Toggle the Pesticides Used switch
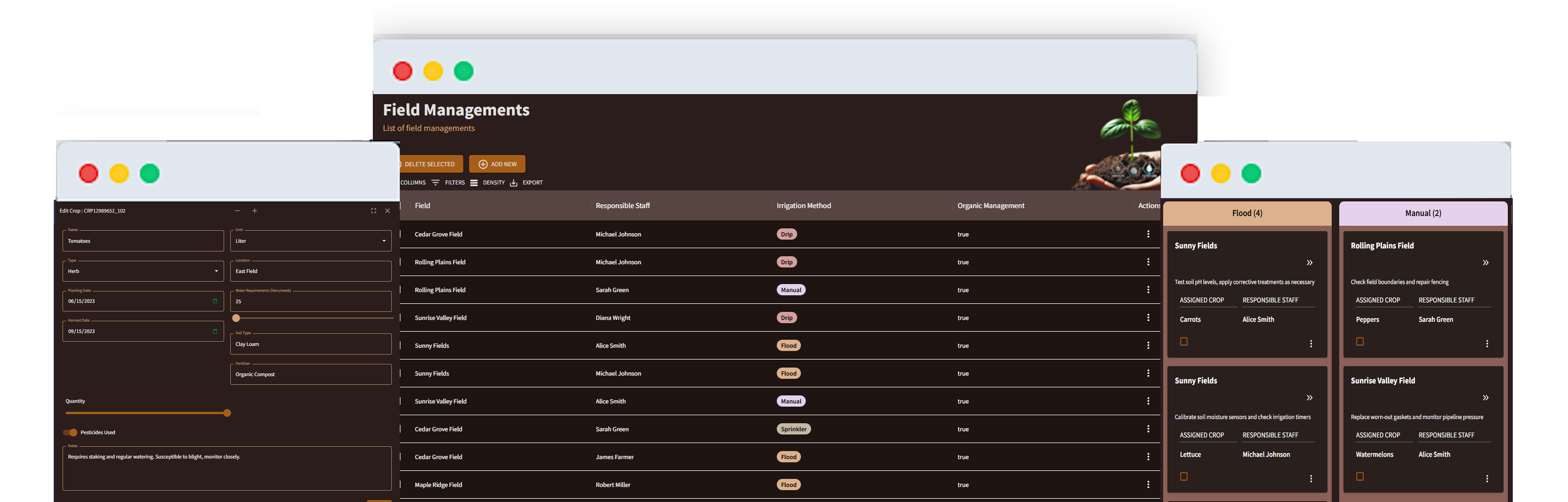Viewport: 1568px width, 502px height. click(71, 433)
